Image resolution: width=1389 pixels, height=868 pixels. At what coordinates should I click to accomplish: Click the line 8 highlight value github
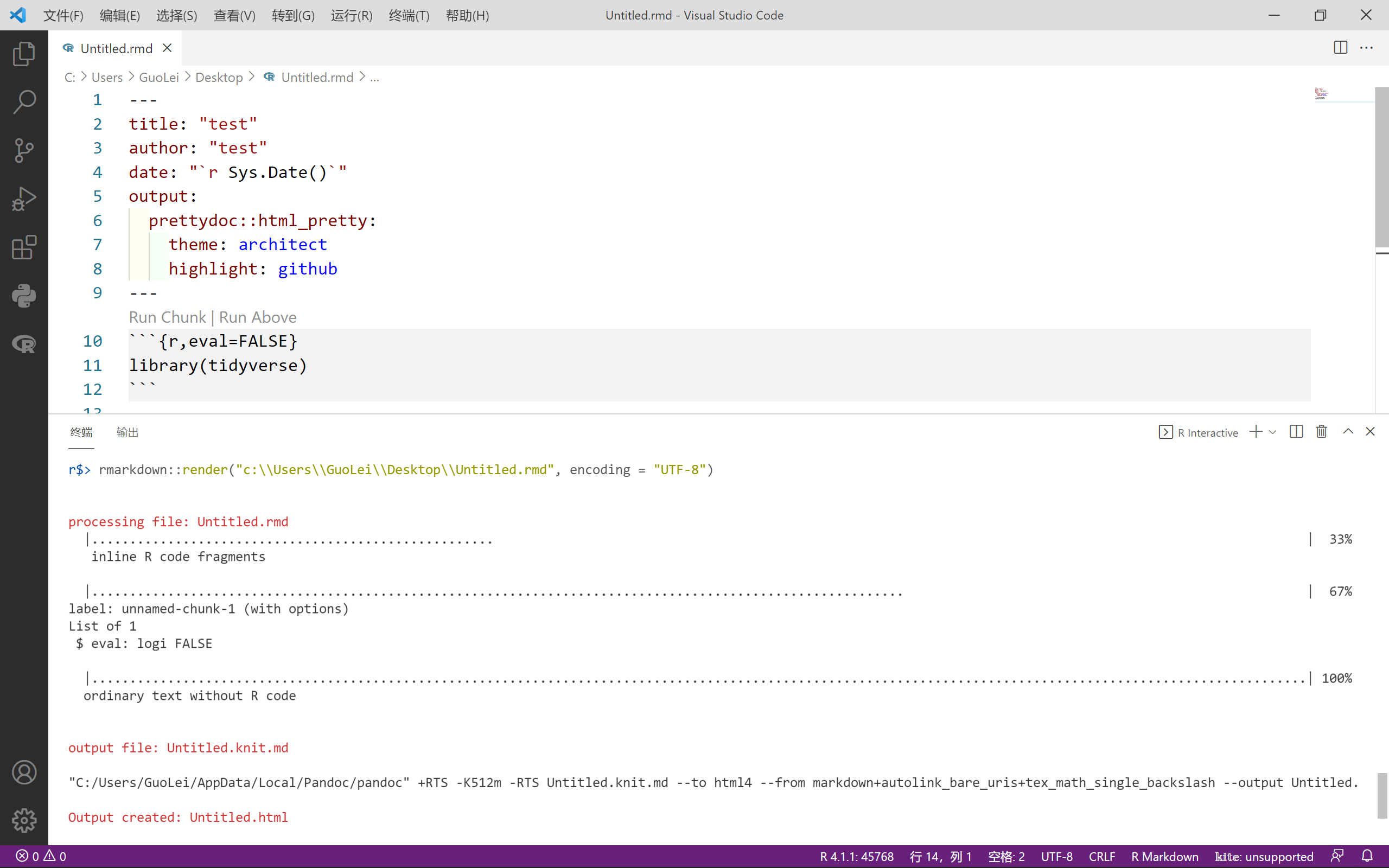(x=308, y=269)
